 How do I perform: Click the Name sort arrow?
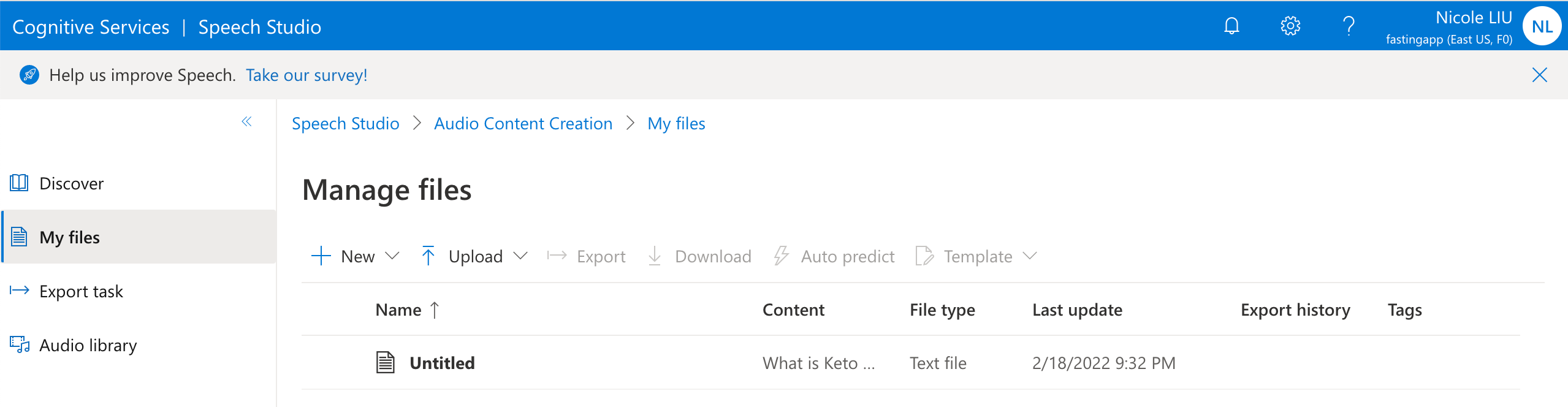point(435,310)
